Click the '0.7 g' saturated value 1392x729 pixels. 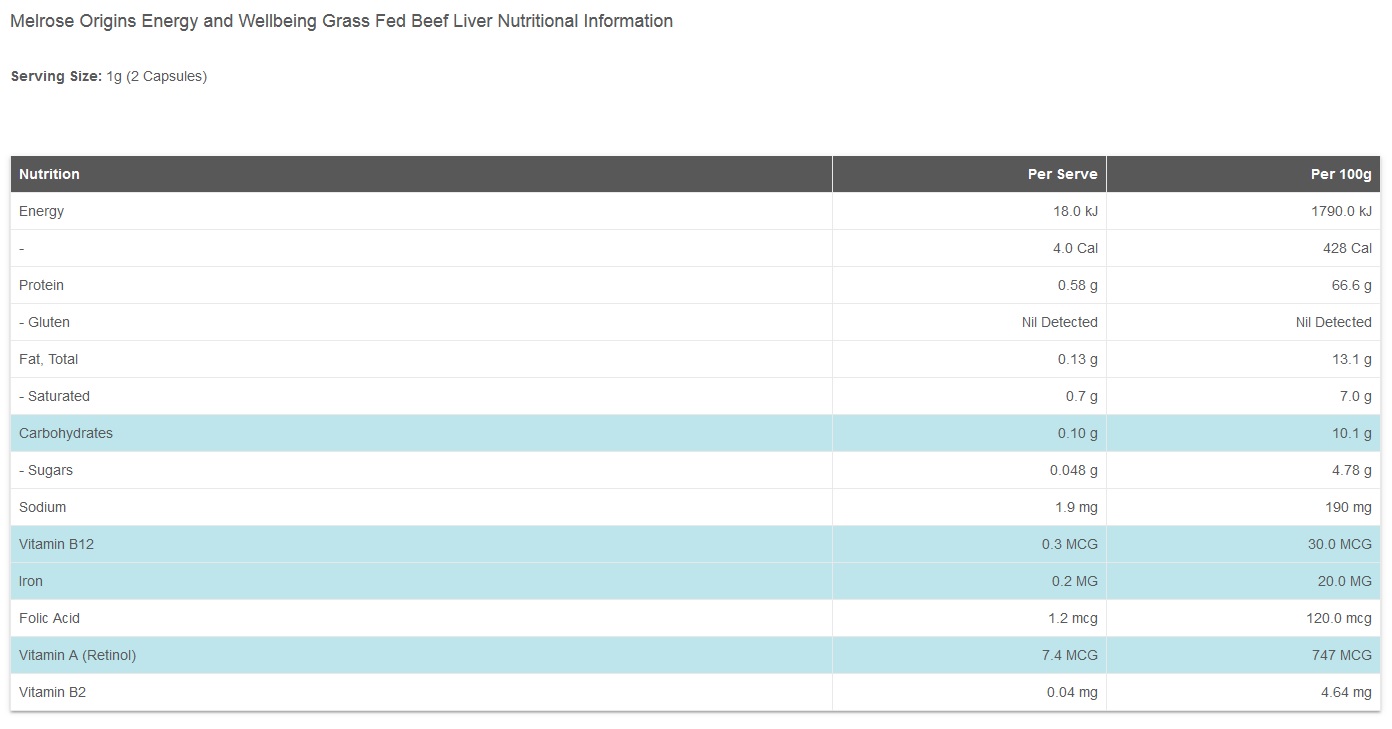(x=1081, y=396)
